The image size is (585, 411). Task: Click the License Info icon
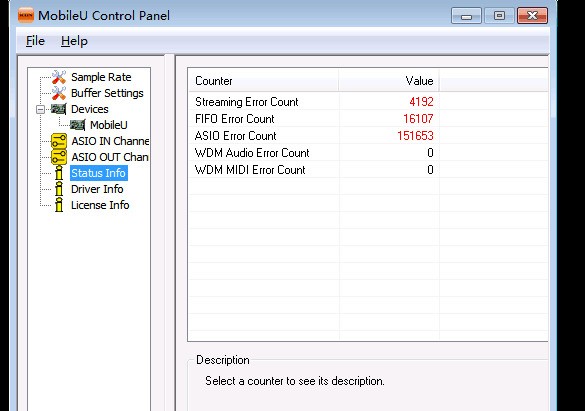click(59, 205)
